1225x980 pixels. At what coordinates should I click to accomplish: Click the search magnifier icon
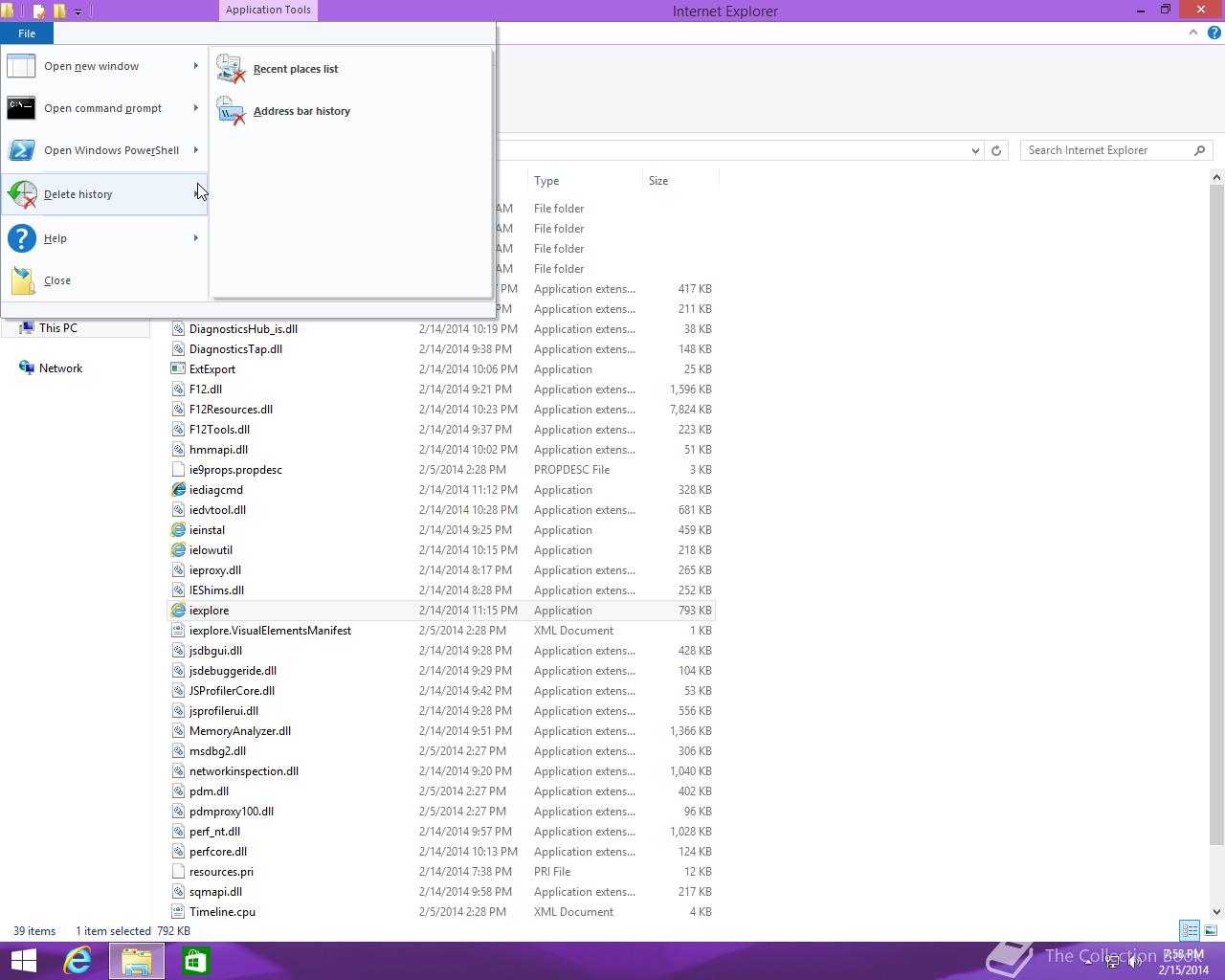[x=1199, y=150]
